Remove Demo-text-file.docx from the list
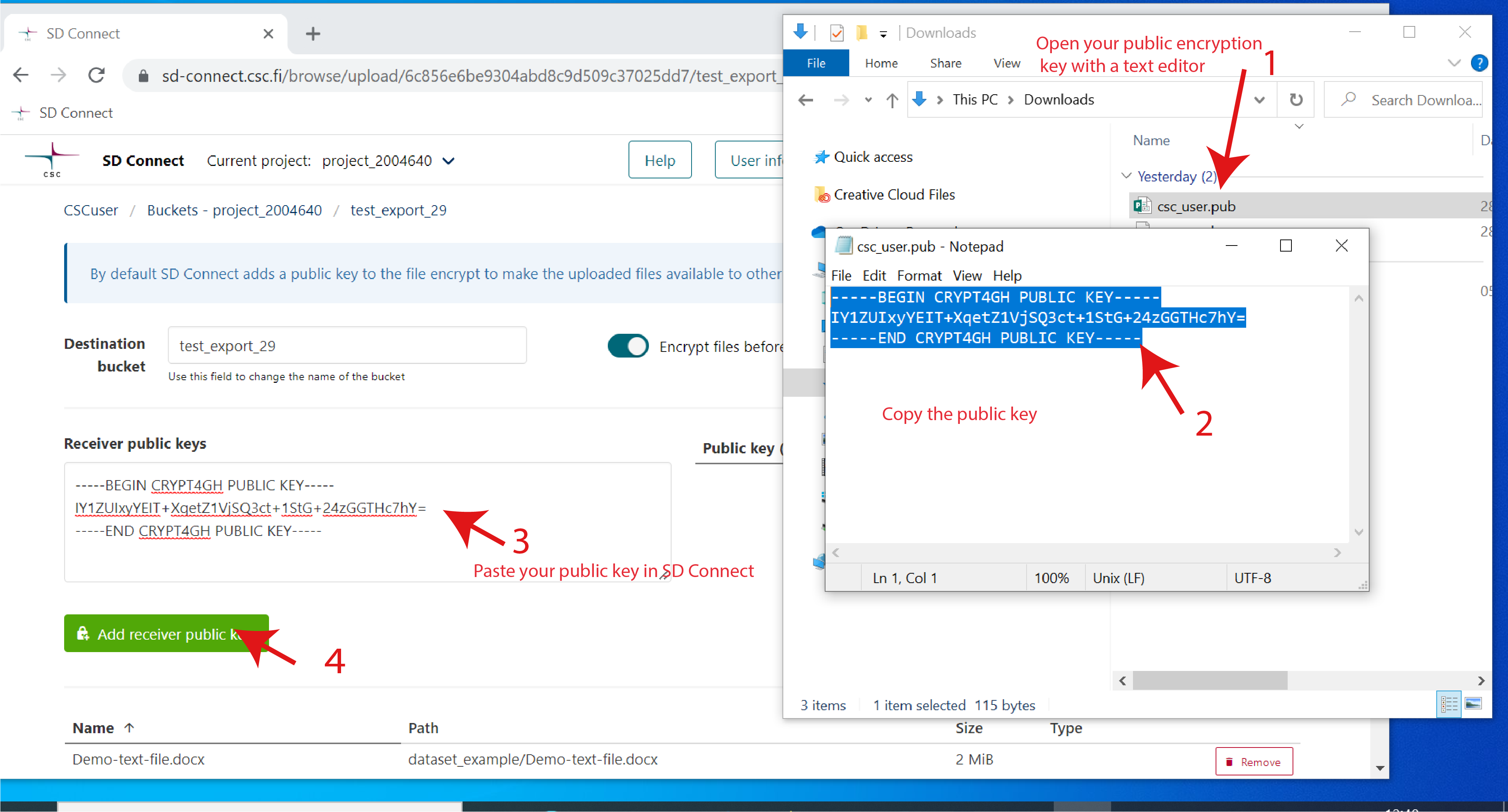Viewport: 1508px width, 812px height. [x=1254, y=762]
